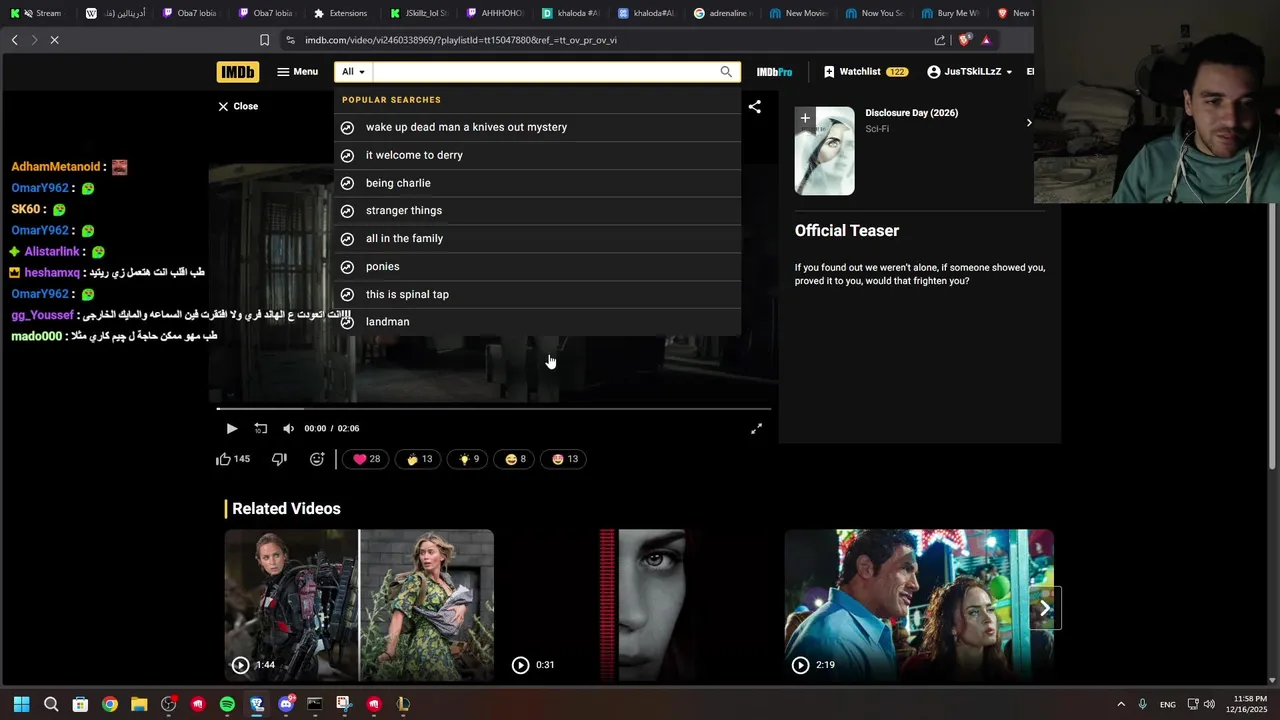
Task: Open Windows taskbar search
Action: point(51,704)
